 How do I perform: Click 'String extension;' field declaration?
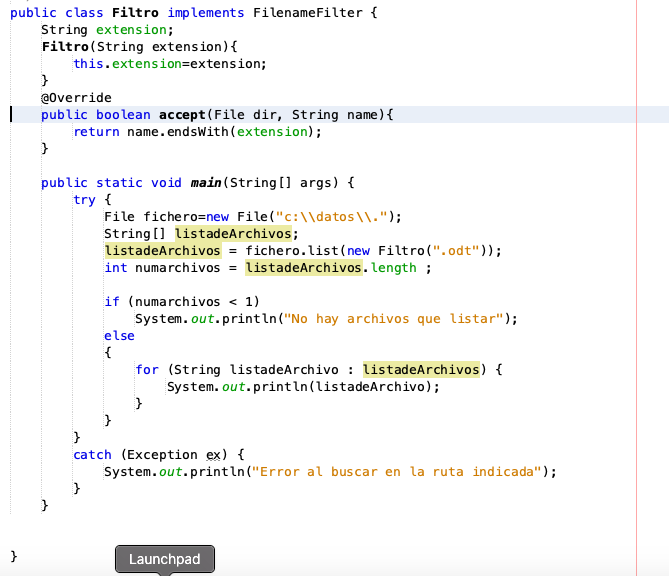108,30
